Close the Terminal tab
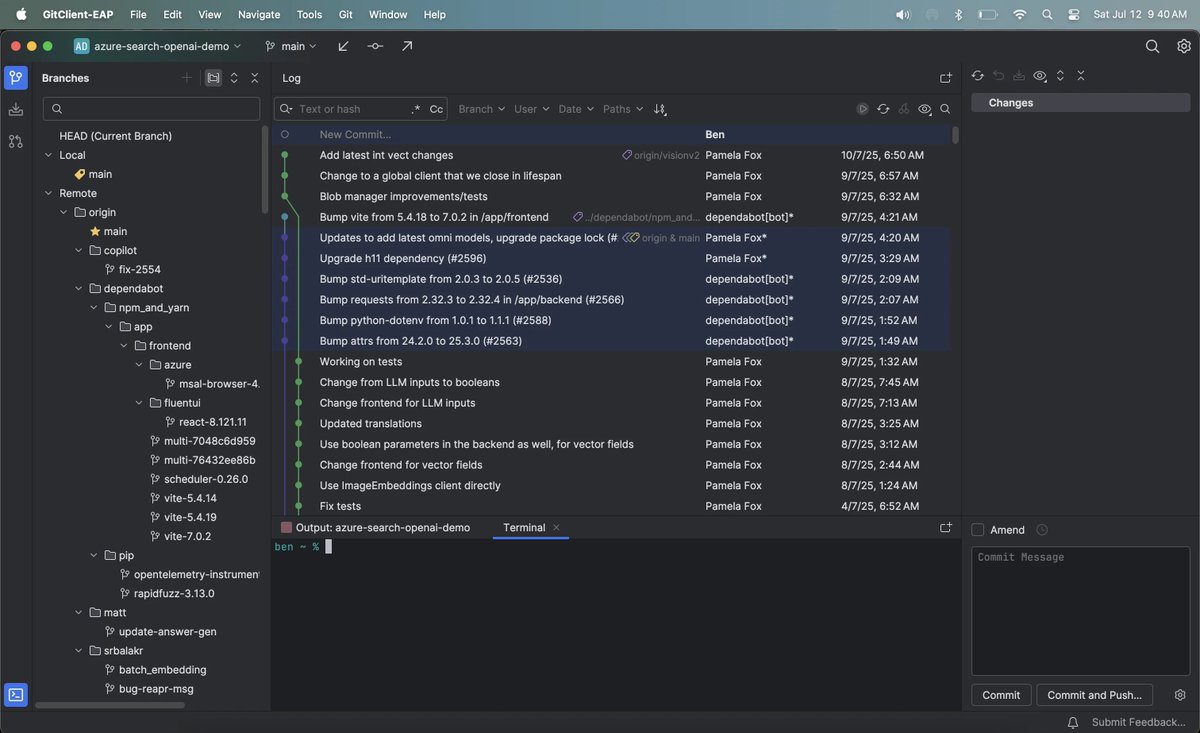This screenshot has width=1200, height=733. pos(557,528)
